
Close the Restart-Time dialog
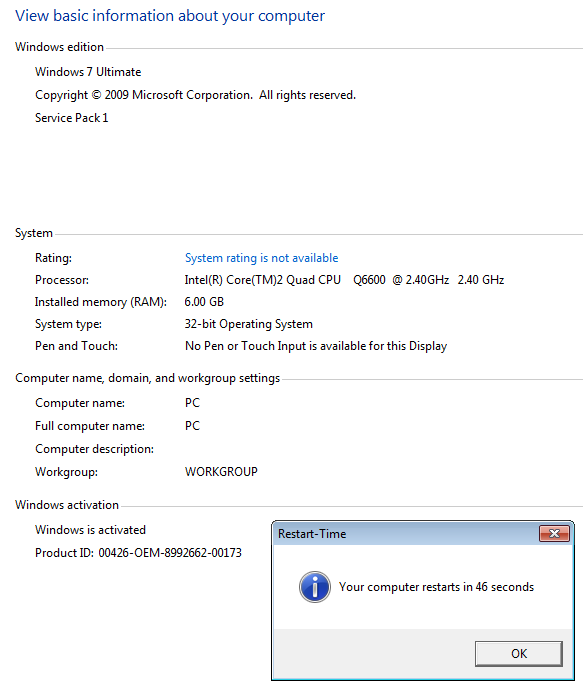tap(554, 533)
